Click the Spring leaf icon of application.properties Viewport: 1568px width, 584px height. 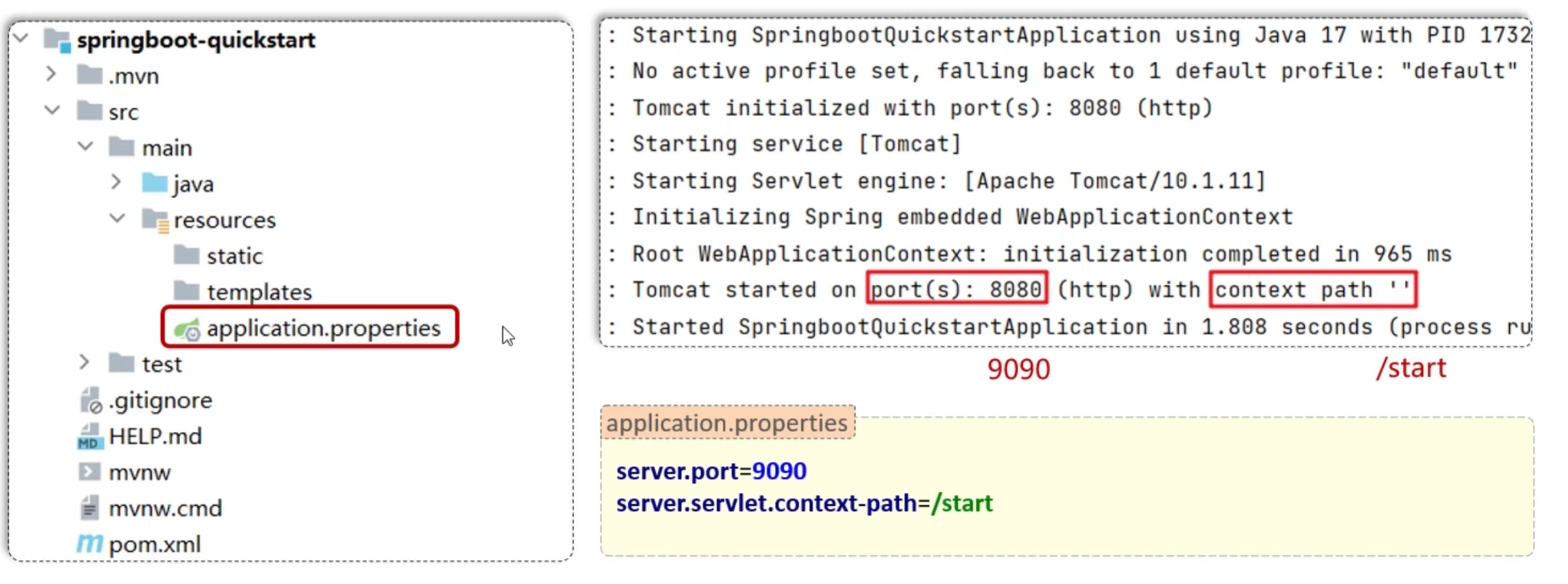pyautogui.click(x=187, y=329)
